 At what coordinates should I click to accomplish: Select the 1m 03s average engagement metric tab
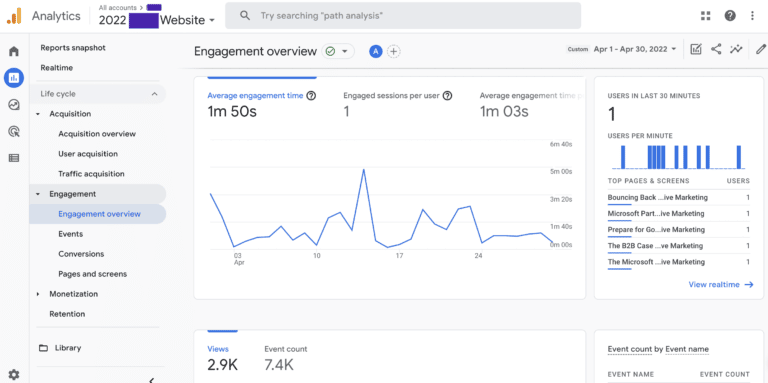pos(531,105)
